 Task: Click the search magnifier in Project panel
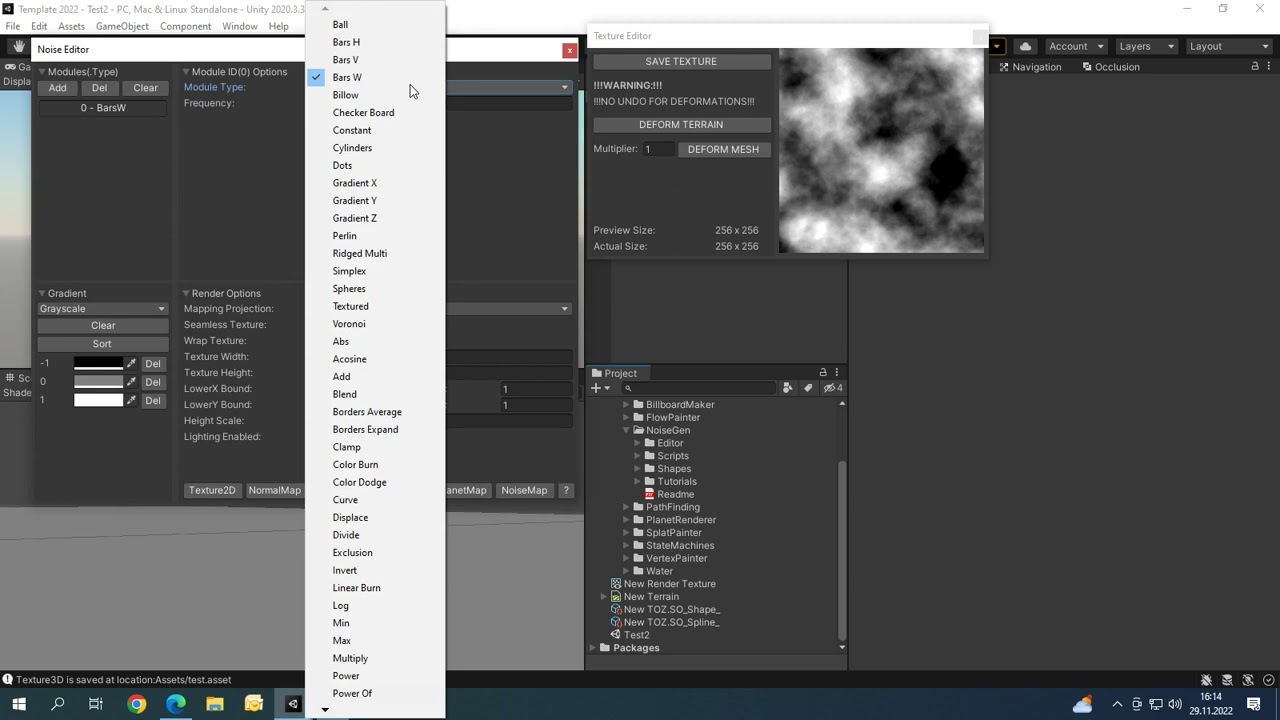(x=628, y=387)
